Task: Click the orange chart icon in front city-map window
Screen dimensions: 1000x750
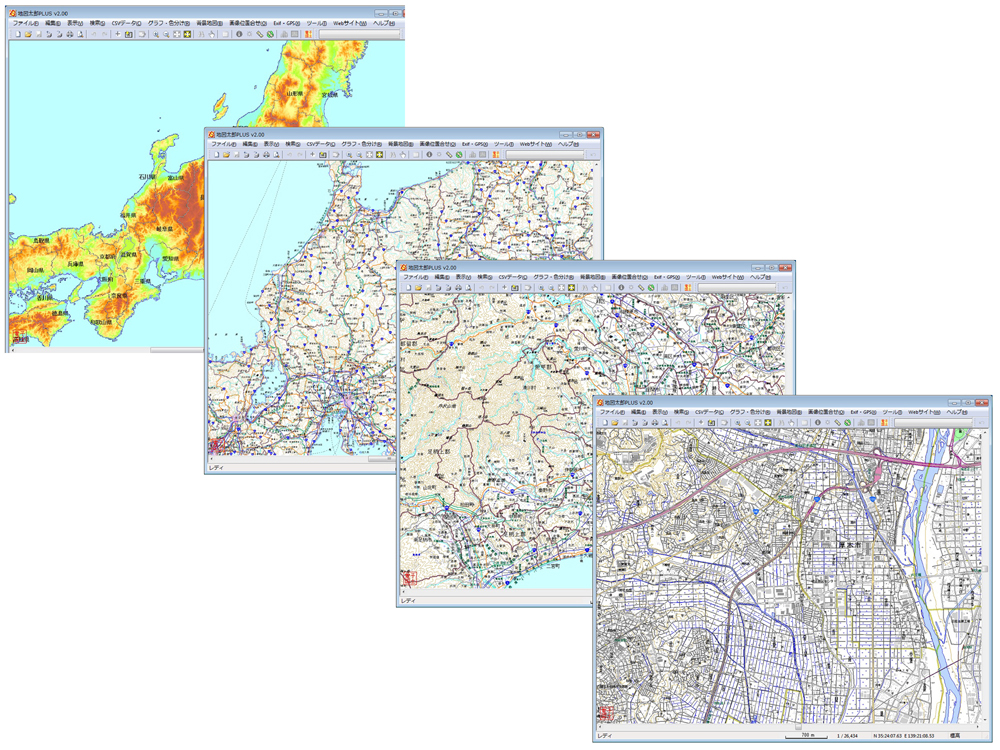Action: pos(884,422)
